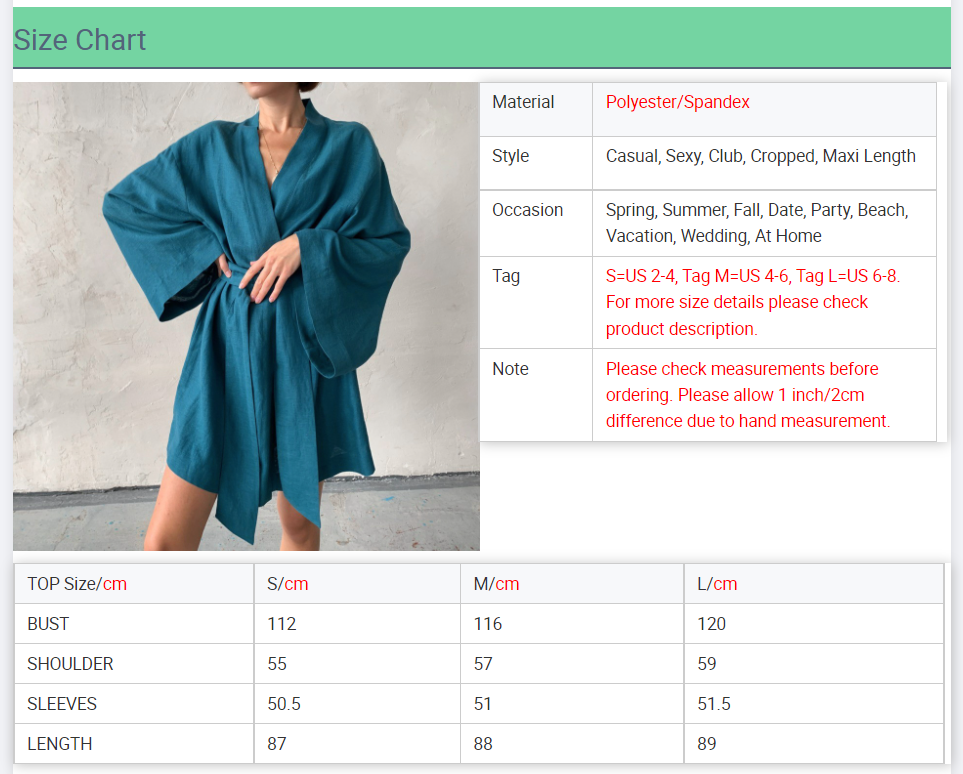Select sleeves value 51.5 for size L
Image resolution: width=963 pixels, height=774 pixels.
click(714, 703)
